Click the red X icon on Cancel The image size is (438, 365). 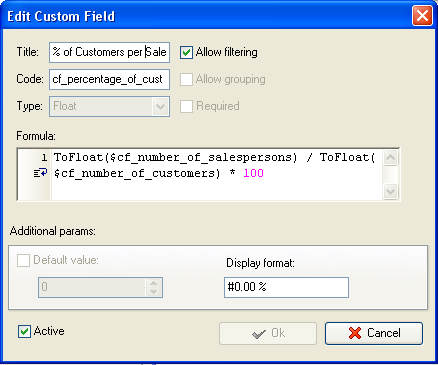pyautogui.click(x=355, y=333)
